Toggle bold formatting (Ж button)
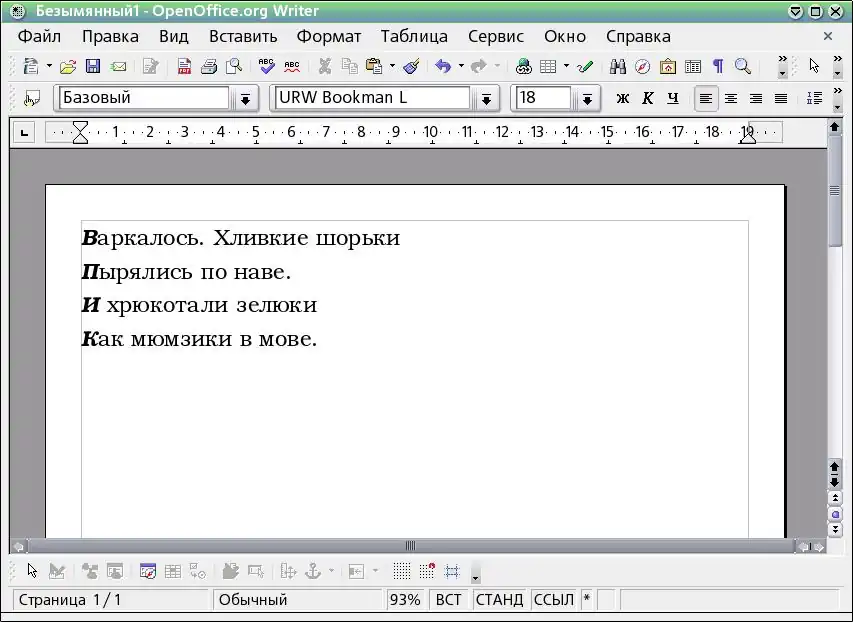This screenshot has width=853, height=622. pyautogui.click(x=622, y=98)
